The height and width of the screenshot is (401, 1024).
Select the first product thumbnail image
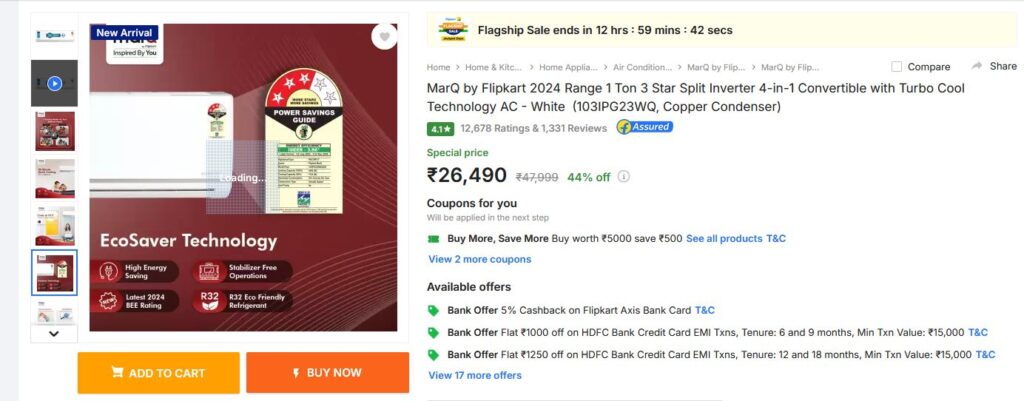coord(54,35)
